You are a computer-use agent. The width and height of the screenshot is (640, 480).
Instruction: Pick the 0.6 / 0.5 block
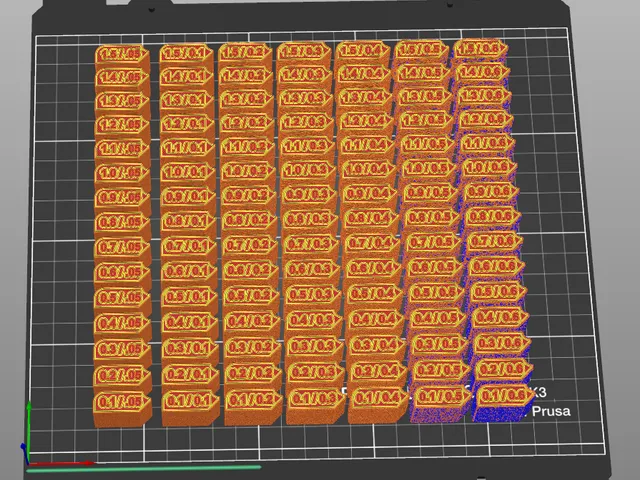point(436,267)
